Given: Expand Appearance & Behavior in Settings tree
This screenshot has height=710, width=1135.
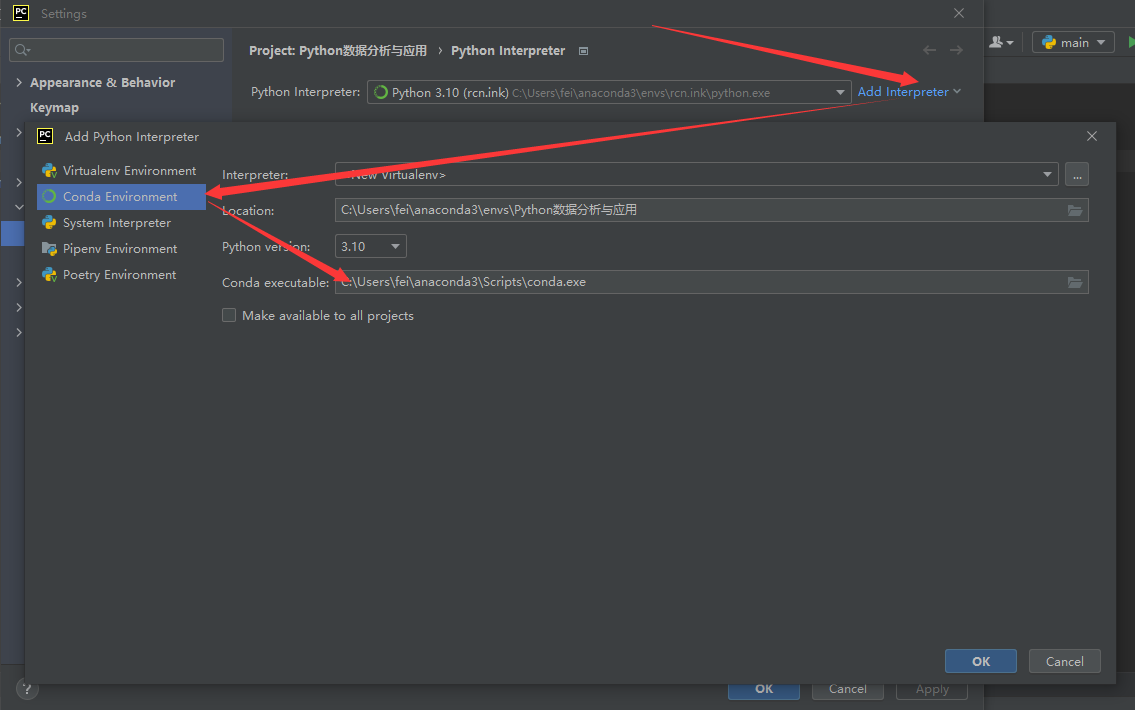Looking at the screenshot, I should (x=19, y=83).
